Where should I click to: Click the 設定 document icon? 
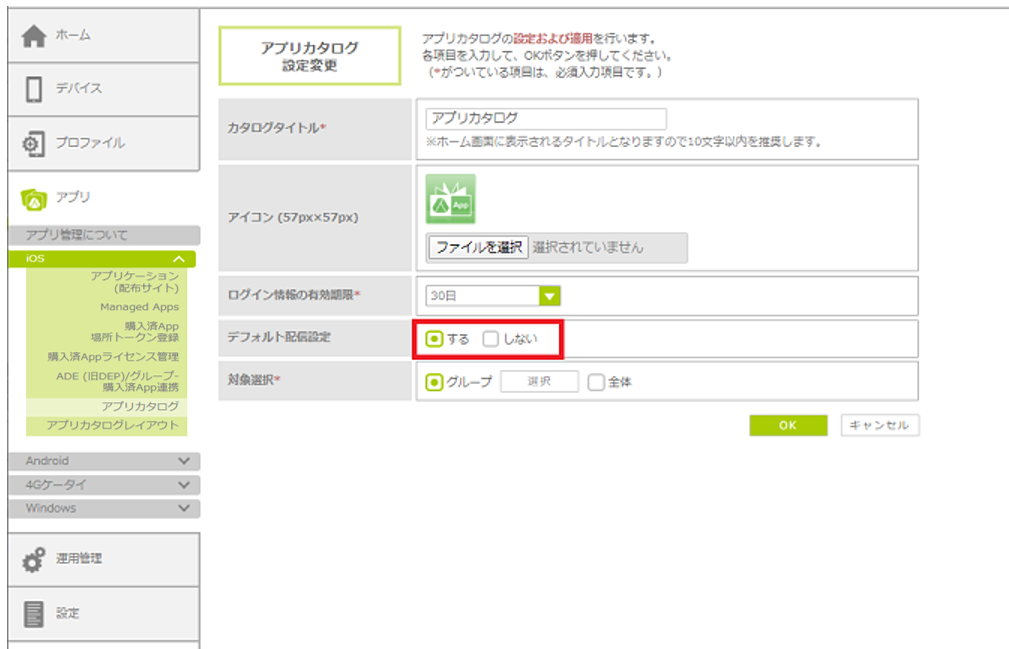[x=34, y=613]
